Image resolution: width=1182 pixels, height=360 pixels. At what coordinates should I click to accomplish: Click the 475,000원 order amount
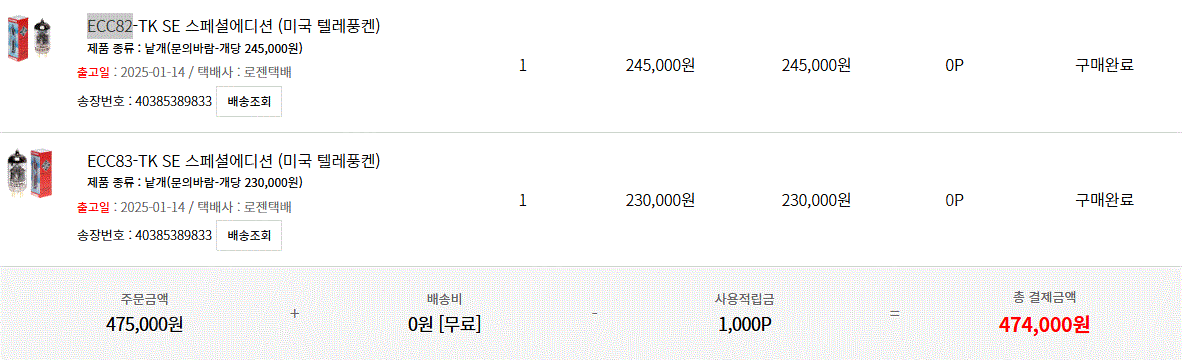pos(145,325)
